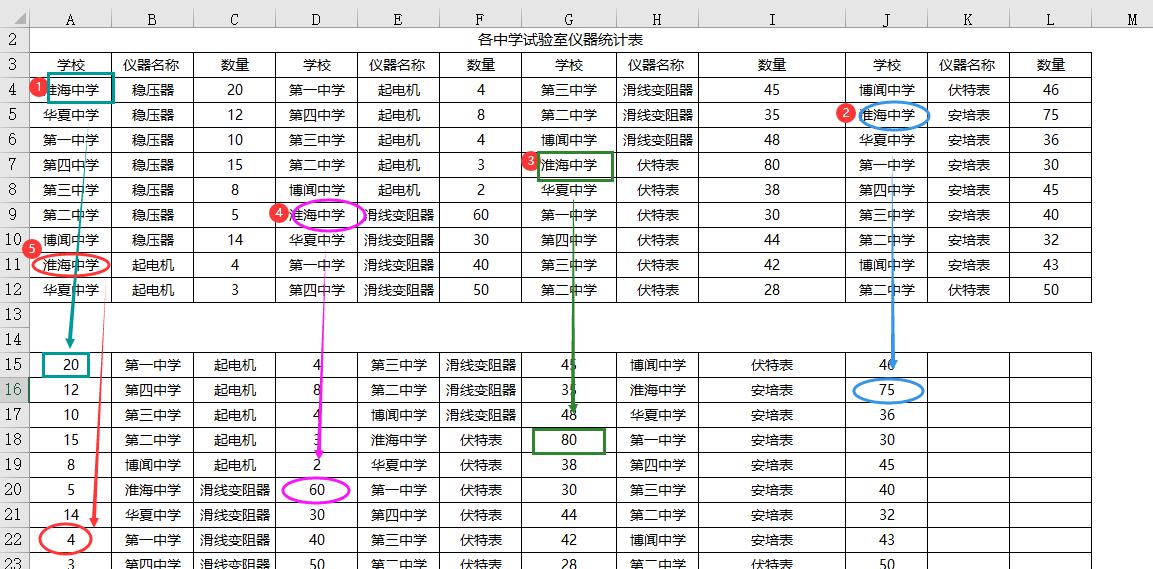1153x569 pixels.
Task: Select cell A5 华夏中学
Action: (71, 115)
